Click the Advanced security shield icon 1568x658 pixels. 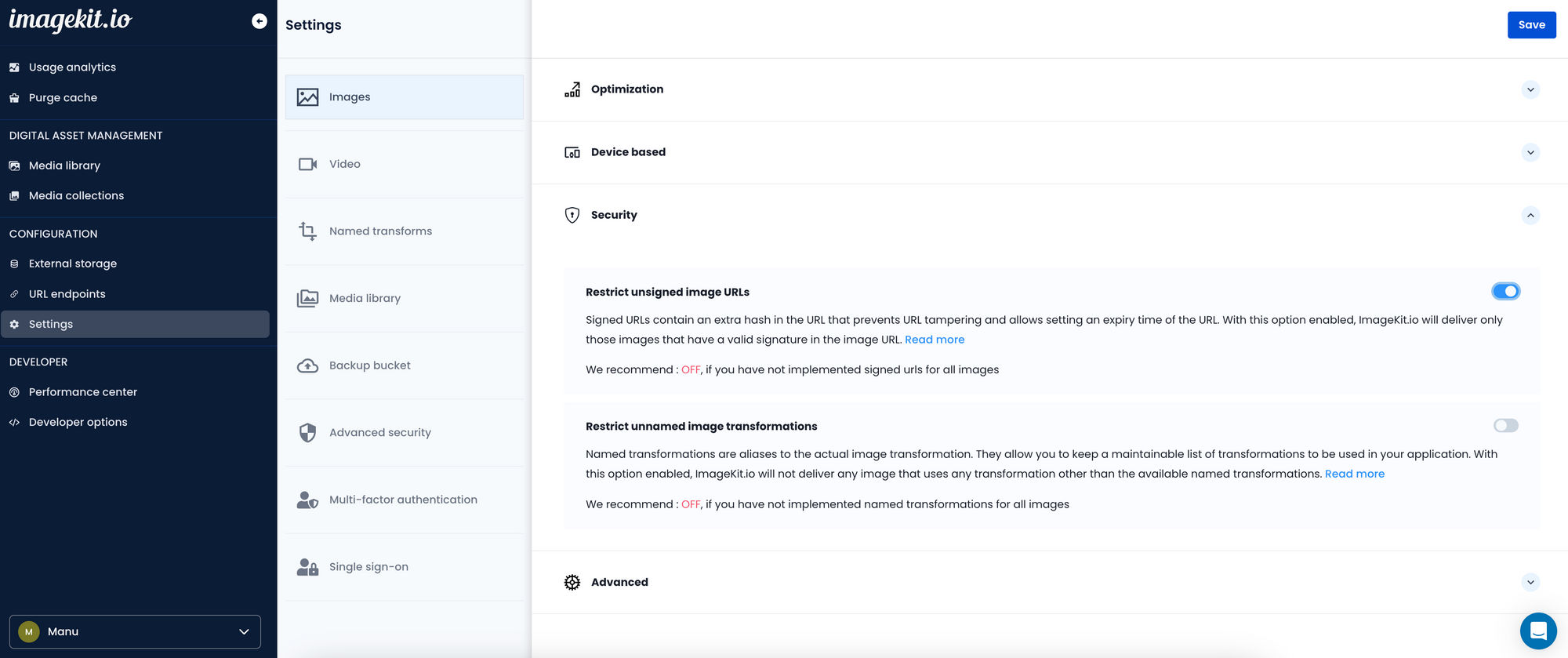307,433
